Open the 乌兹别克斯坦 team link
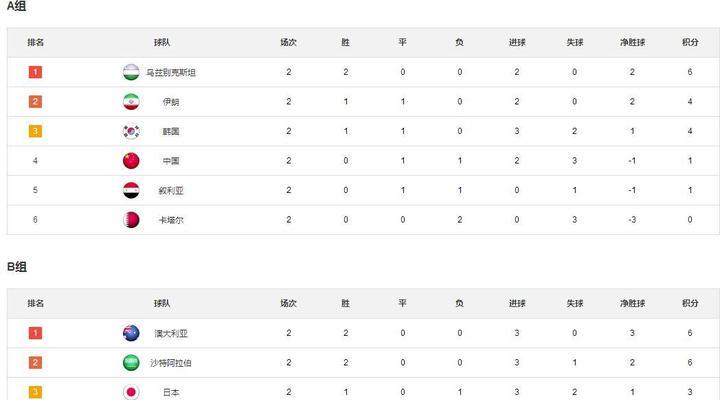Viewport: 722px width, 400px height. point(171,72)
